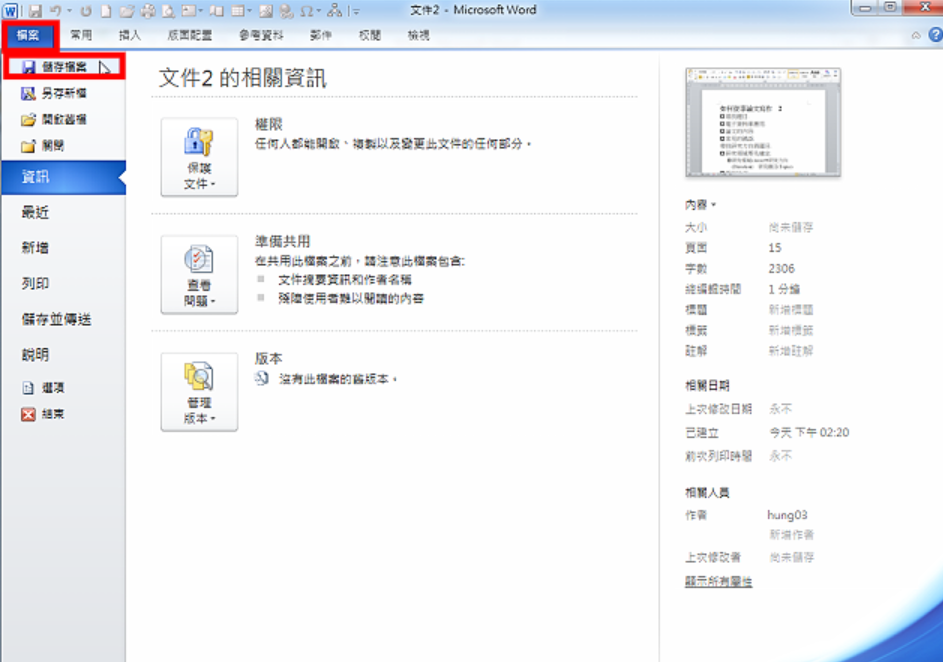Image resolution: width=943 pixels, height=662 pixels.
Task: Switch to the 郵件 Mailings tab
Action: coord(321,35)
